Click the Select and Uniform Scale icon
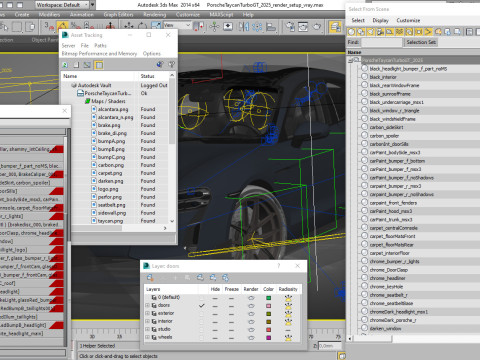This screenshot has height=360, width=480. [x=156, y=26]
